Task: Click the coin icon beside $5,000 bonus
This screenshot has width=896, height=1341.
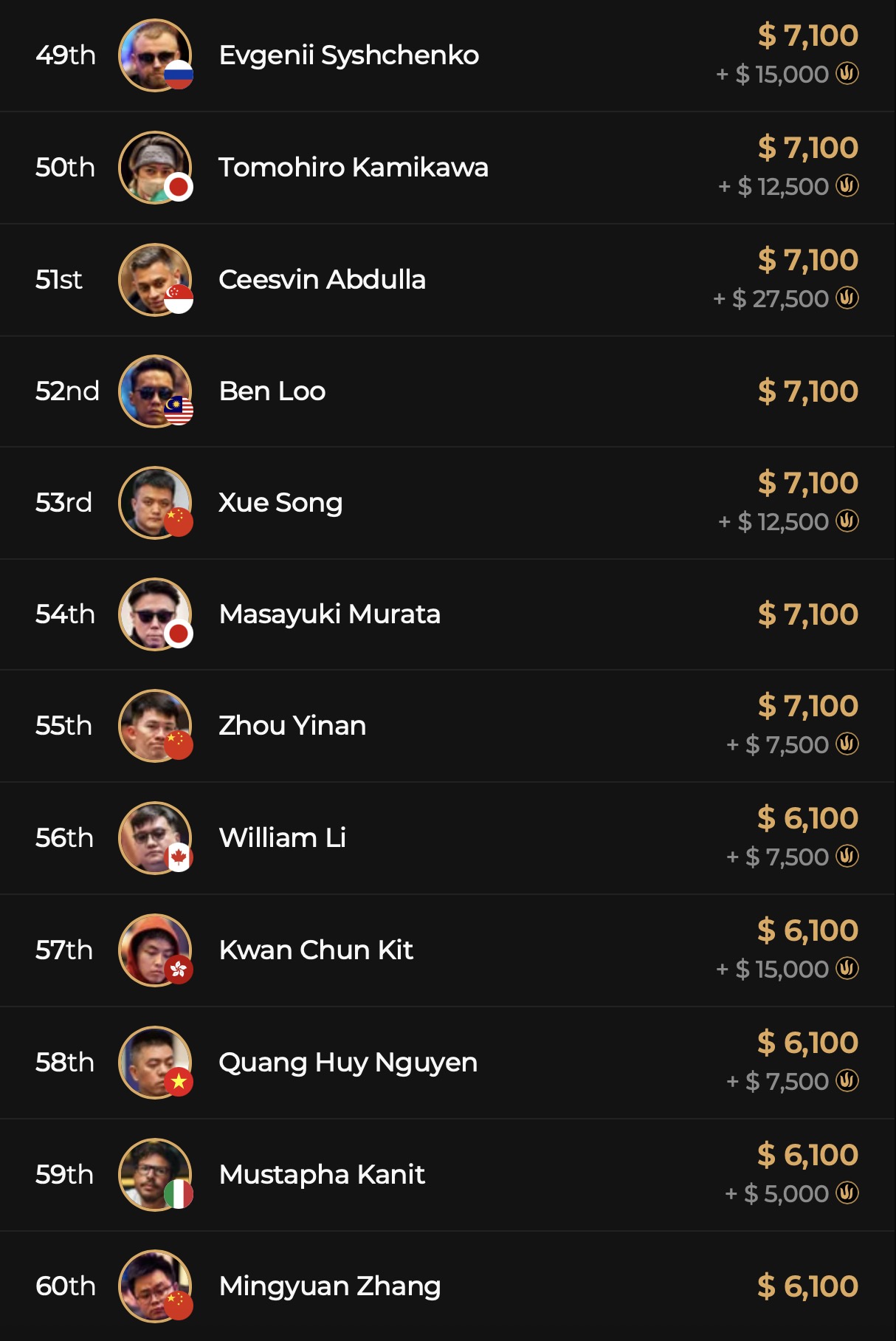Action: point(847,1193)
